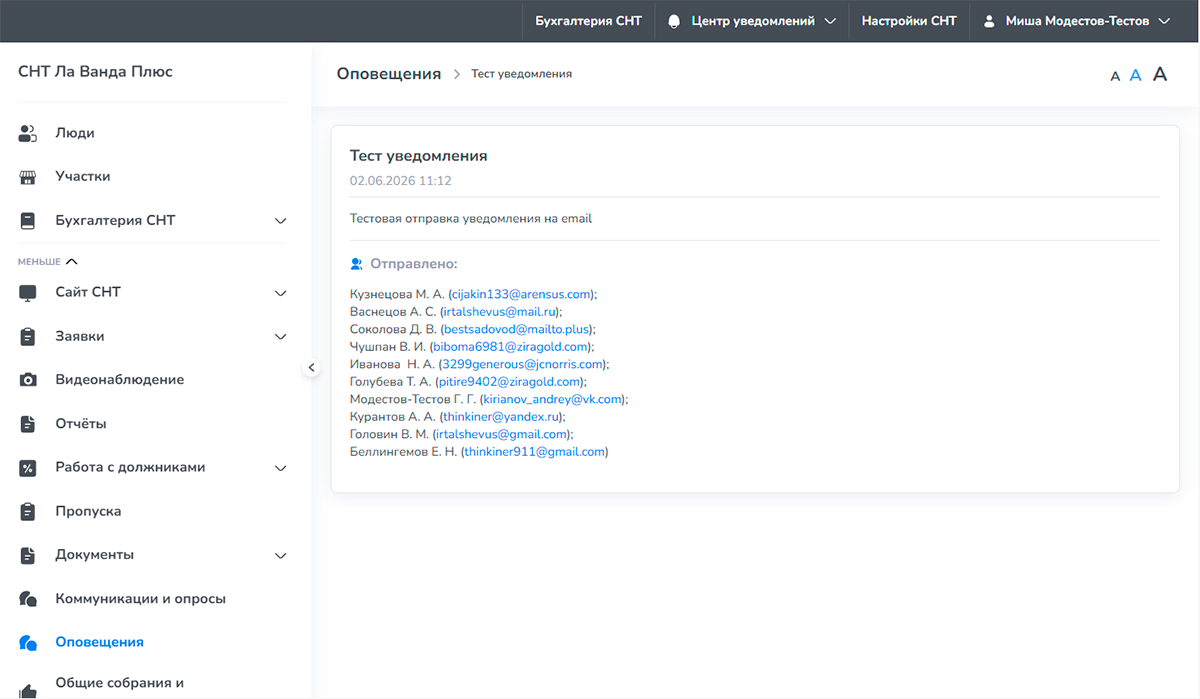Click the Оповещения breadcrumb link
The height and width of the screenshot is (699, 1200).
click(389, 74)
